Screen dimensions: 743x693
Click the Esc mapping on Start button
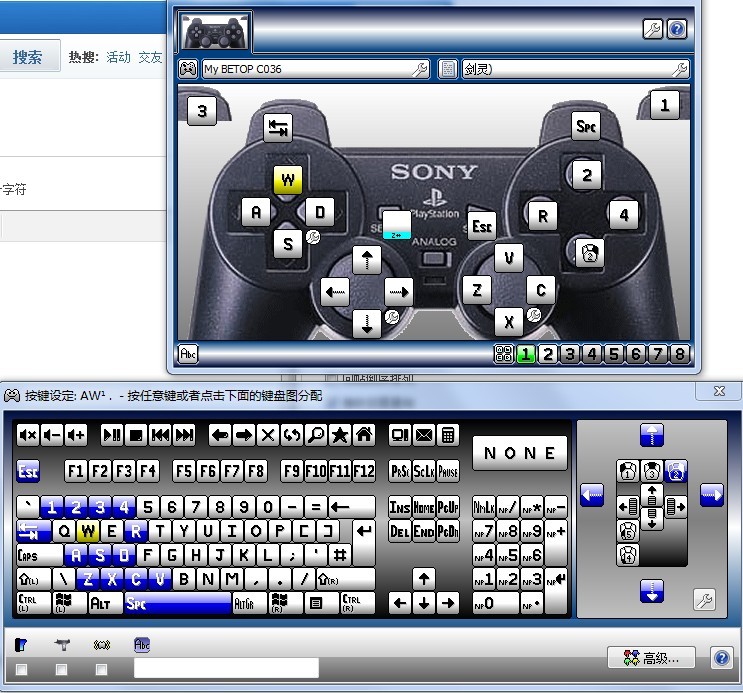(x=482, y=227)
